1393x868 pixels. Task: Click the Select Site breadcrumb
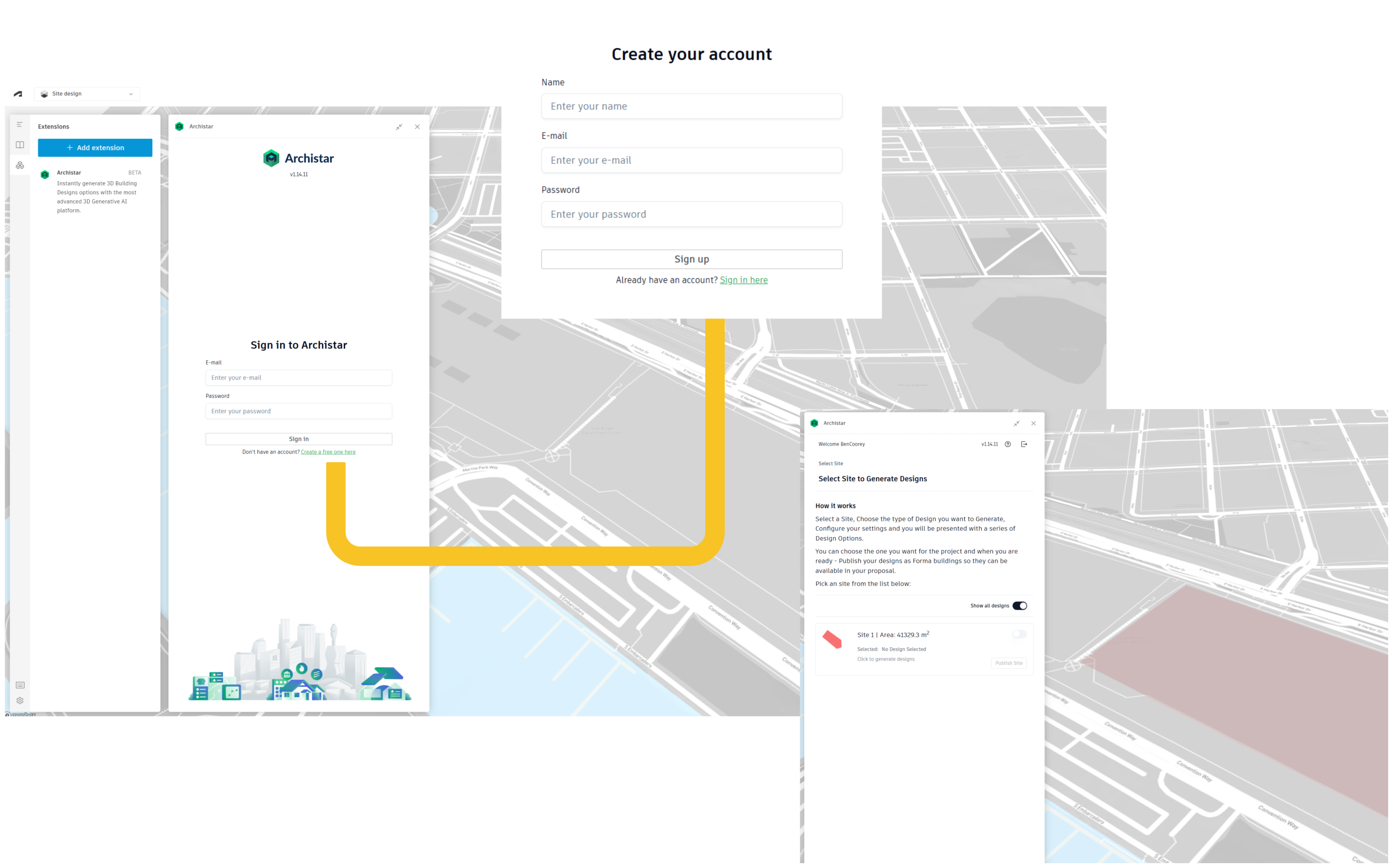(831, 464)
